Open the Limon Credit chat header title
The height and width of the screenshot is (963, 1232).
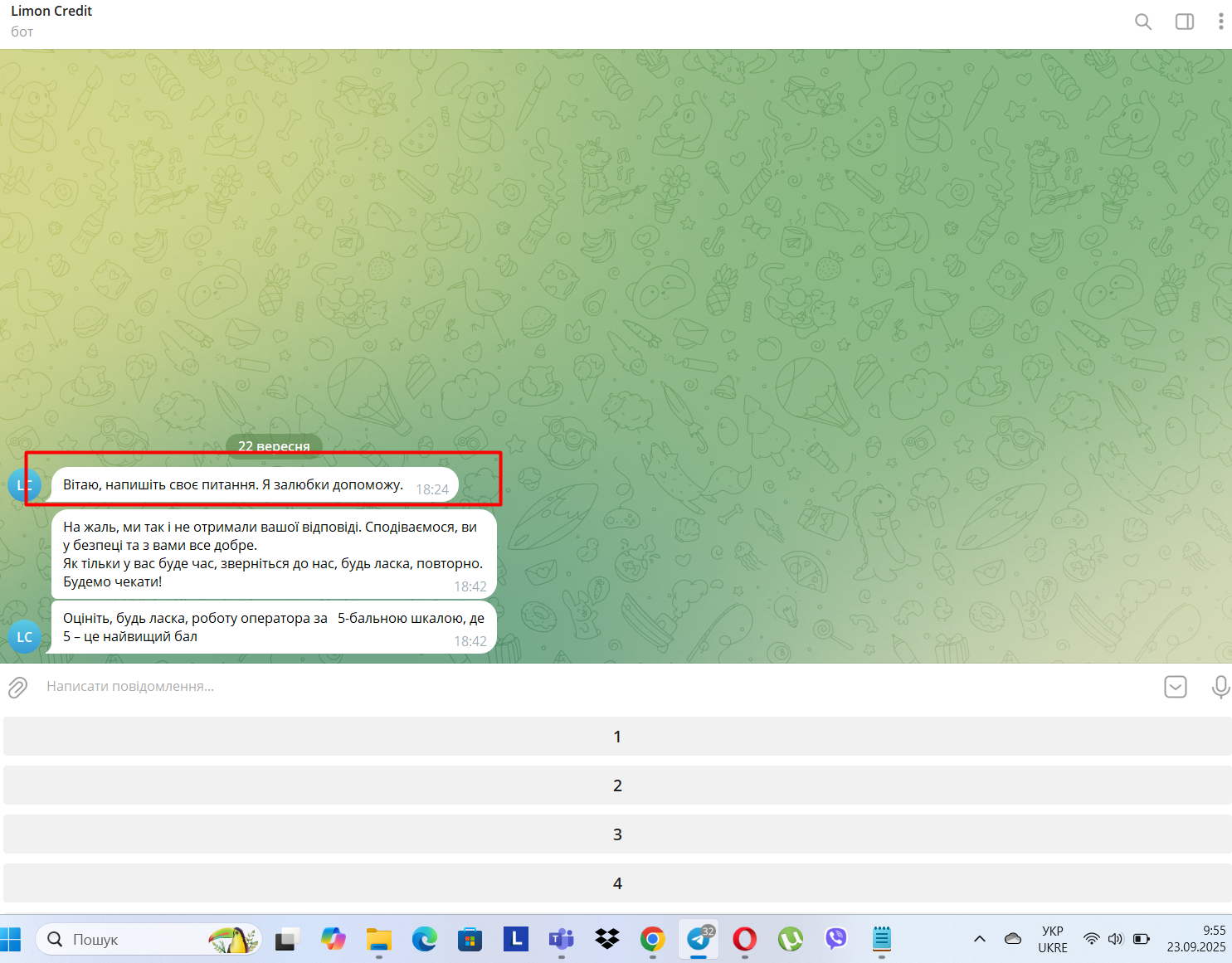(51, 11)
